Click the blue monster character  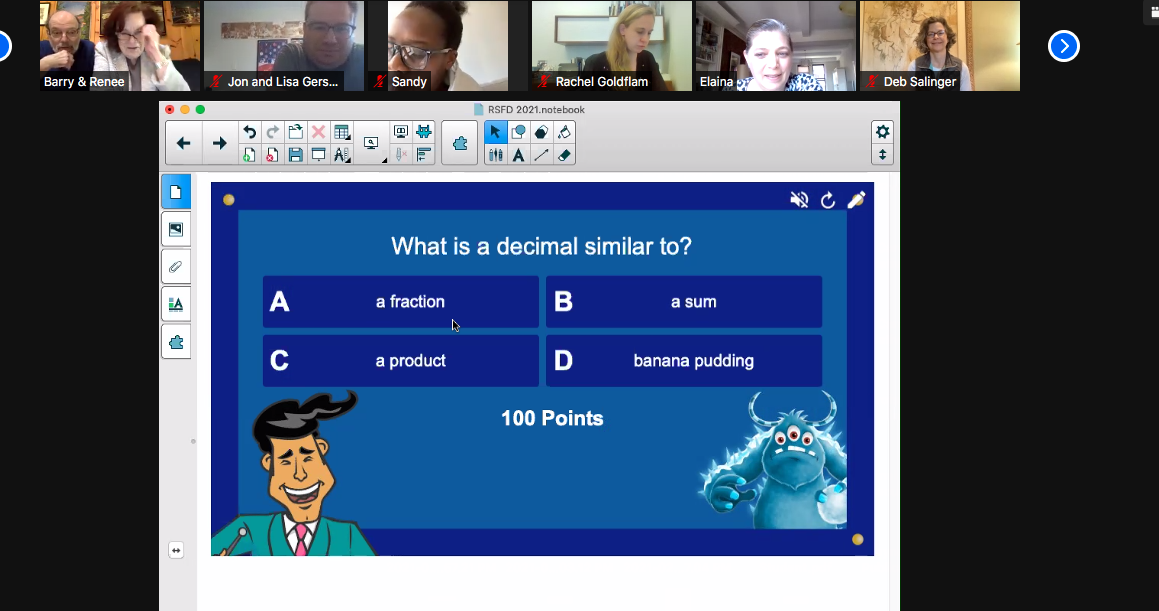[773, 460]
